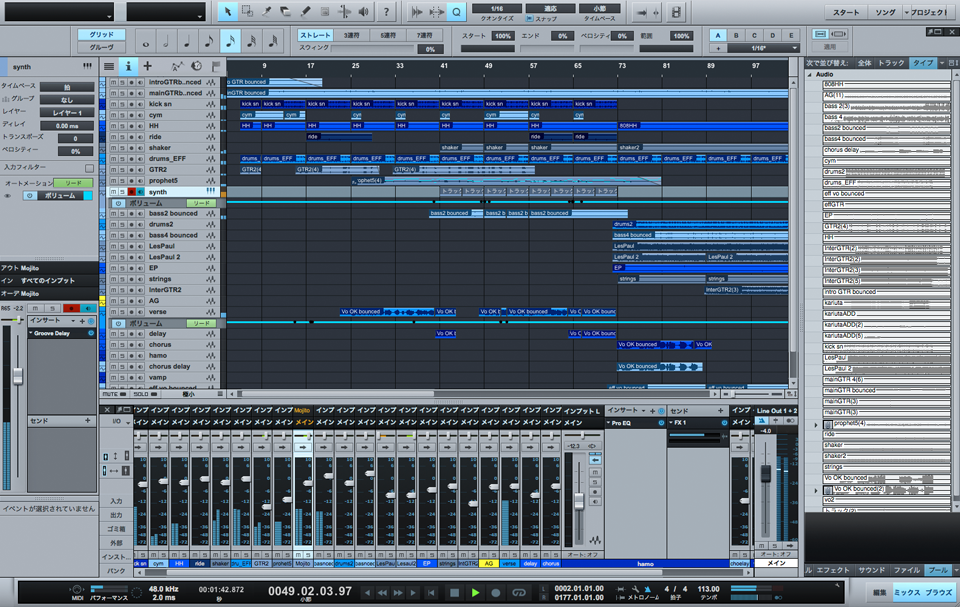Image resolution: width=960 pixels, height=607 pixels.
Task: Select the Paint (pencil) tool
Action: coord(306,12)
